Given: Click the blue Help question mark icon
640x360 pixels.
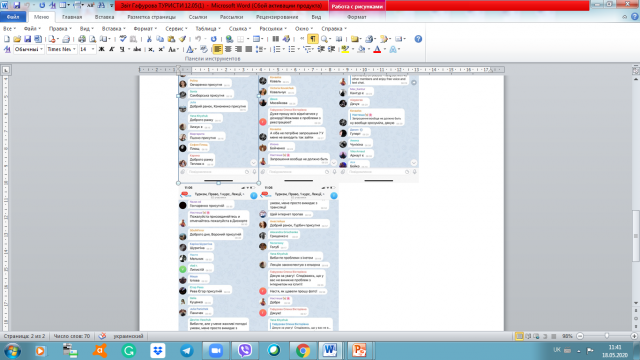Looking at the screenshot, I should tap(418, 39).
